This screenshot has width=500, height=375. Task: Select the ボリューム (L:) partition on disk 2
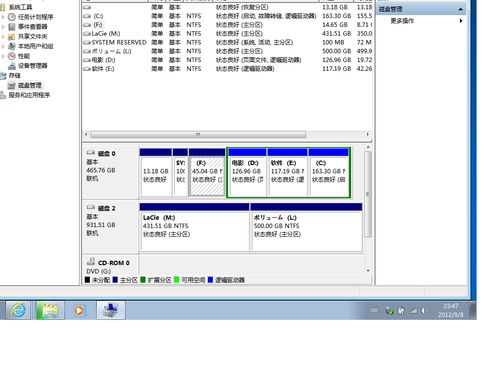click(306, 227)
